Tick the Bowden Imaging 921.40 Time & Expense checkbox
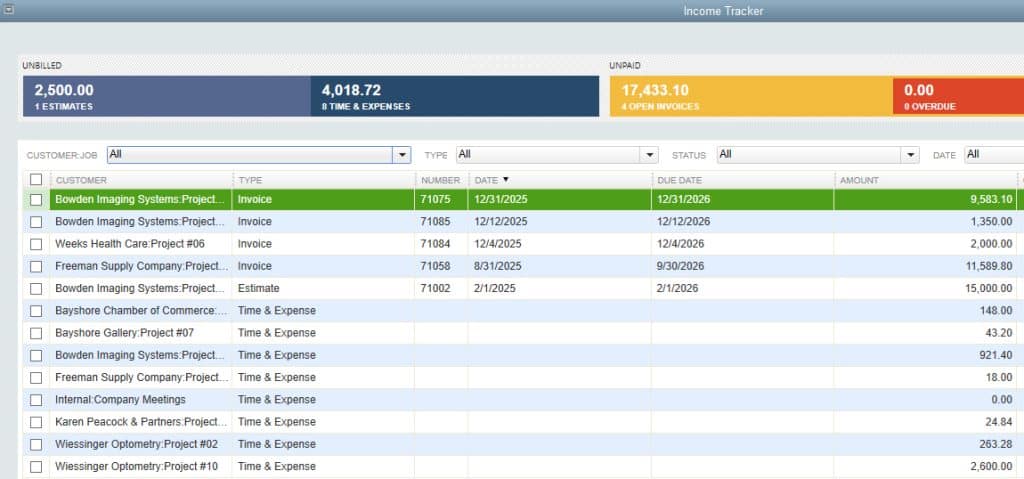The image size is (1024, 479). (x=36, y=355)
